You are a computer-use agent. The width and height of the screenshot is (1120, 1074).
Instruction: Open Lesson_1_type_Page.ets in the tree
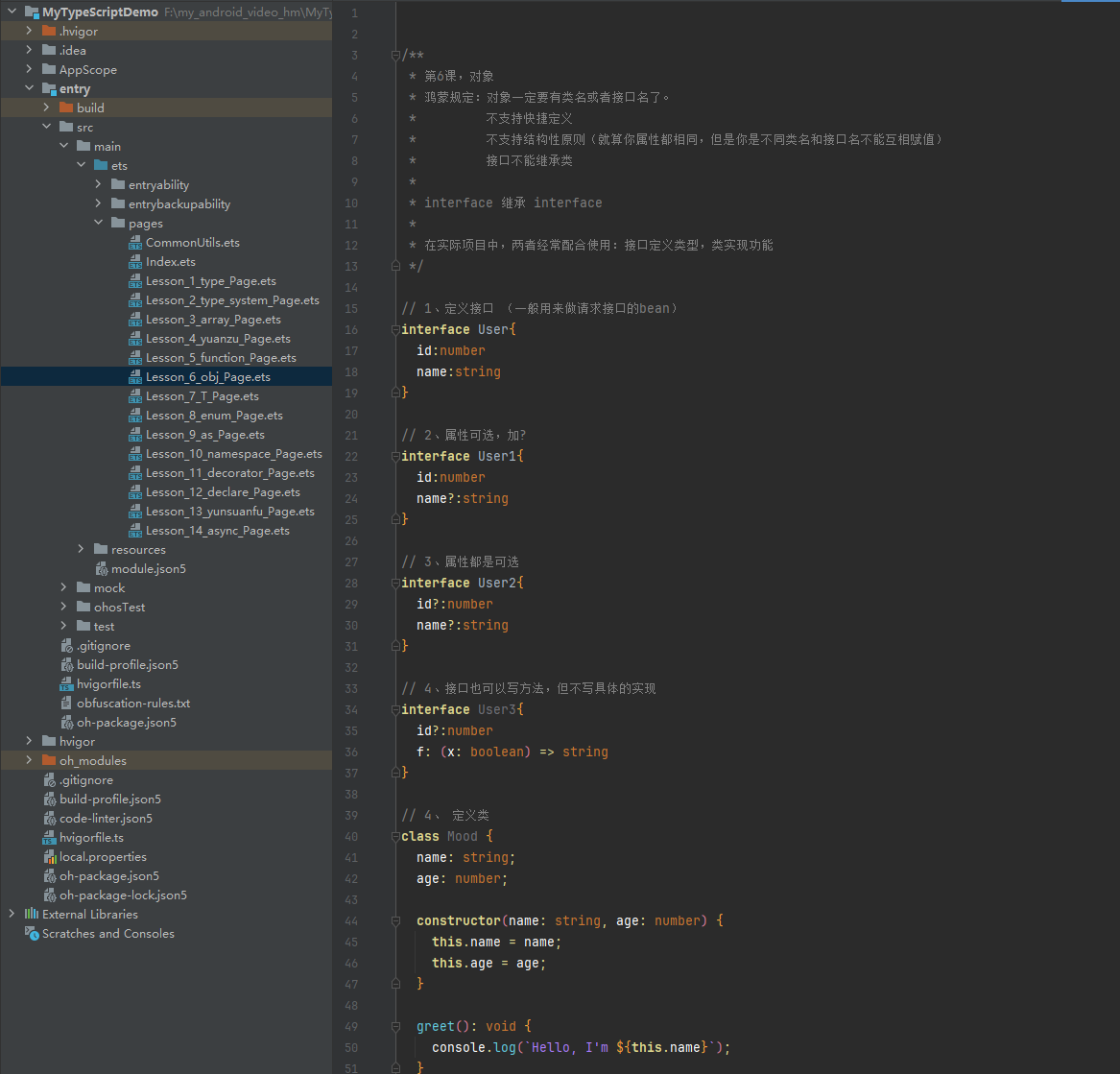(211, 281)
